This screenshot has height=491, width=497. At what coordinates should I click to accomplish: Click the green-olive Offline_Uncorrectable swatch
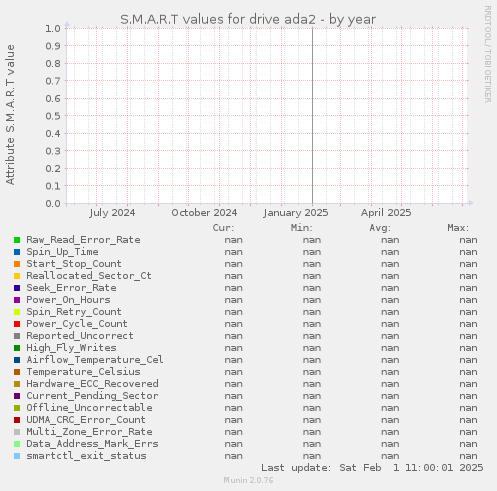pyautogui.click(x=17, y=408)
